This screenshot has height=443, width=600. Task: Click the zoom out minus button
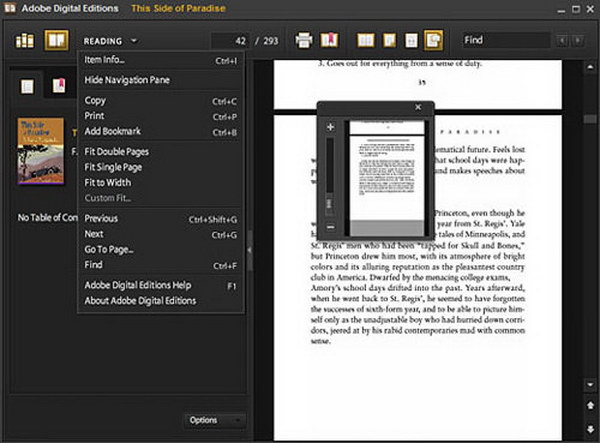point(331,227)
